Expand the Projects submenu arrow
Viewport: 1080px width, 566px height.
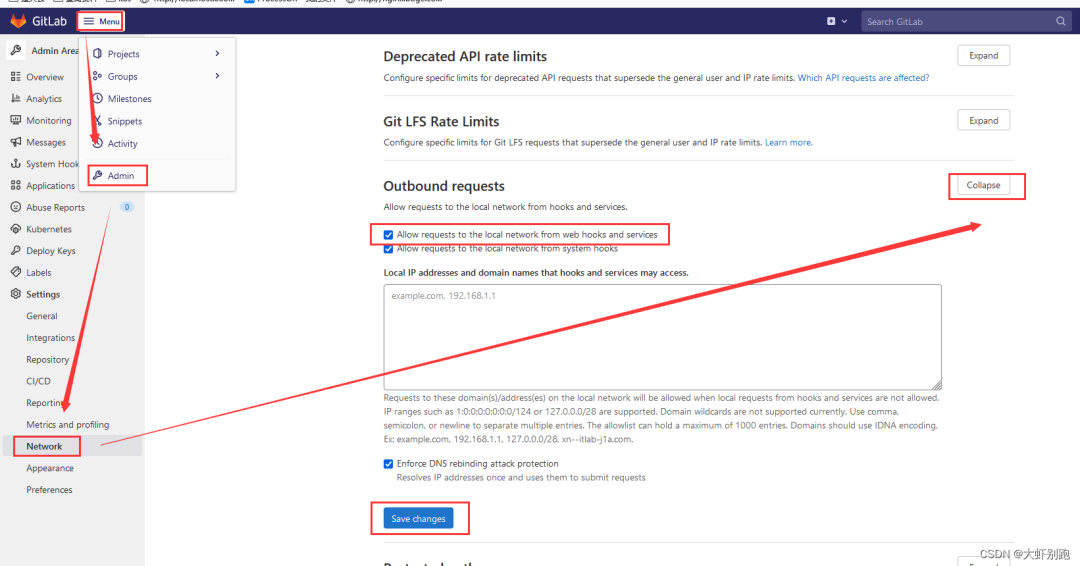218,54
